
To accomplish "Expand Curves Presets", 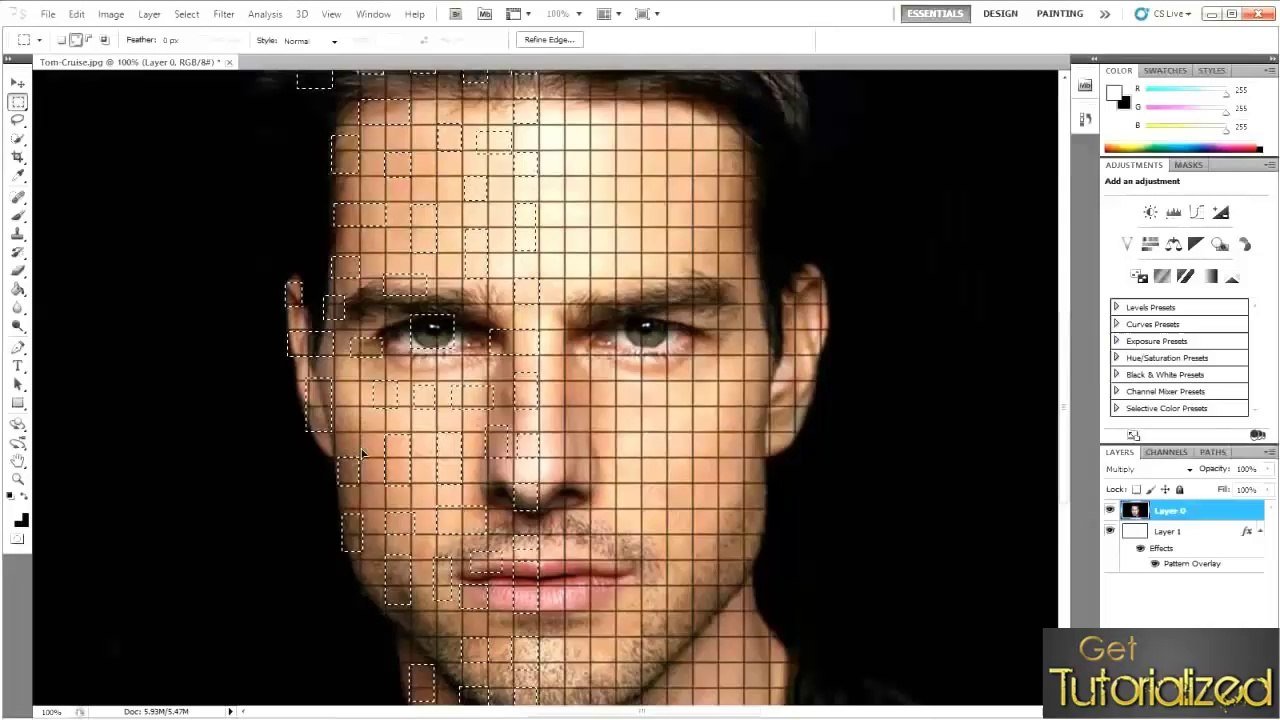I will click(x=1116, y=324).
